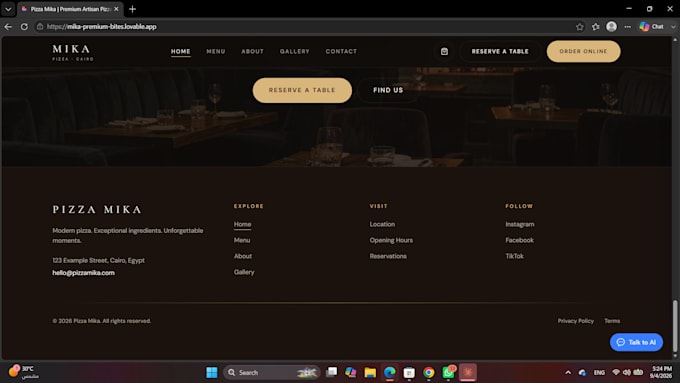Open footer Home link
680x383 pixels.
point(242,224)
